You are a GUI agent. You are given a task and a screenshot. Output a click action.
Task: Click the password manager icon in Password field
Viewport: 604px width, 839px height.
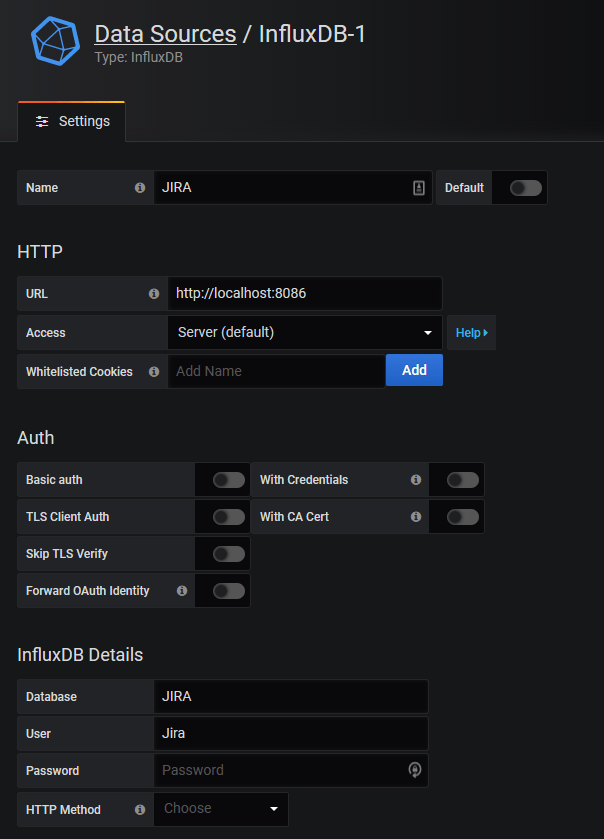[415, 770]
